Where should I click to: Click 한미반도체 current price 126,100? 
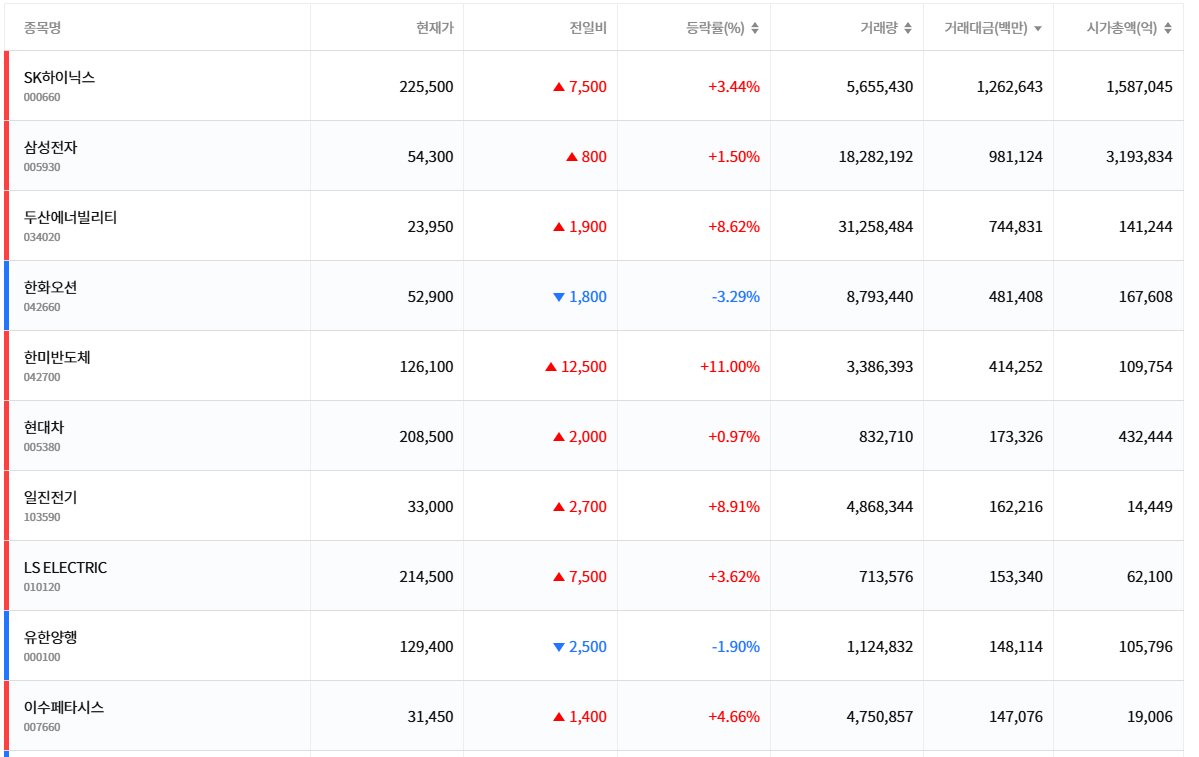[426, 367]
